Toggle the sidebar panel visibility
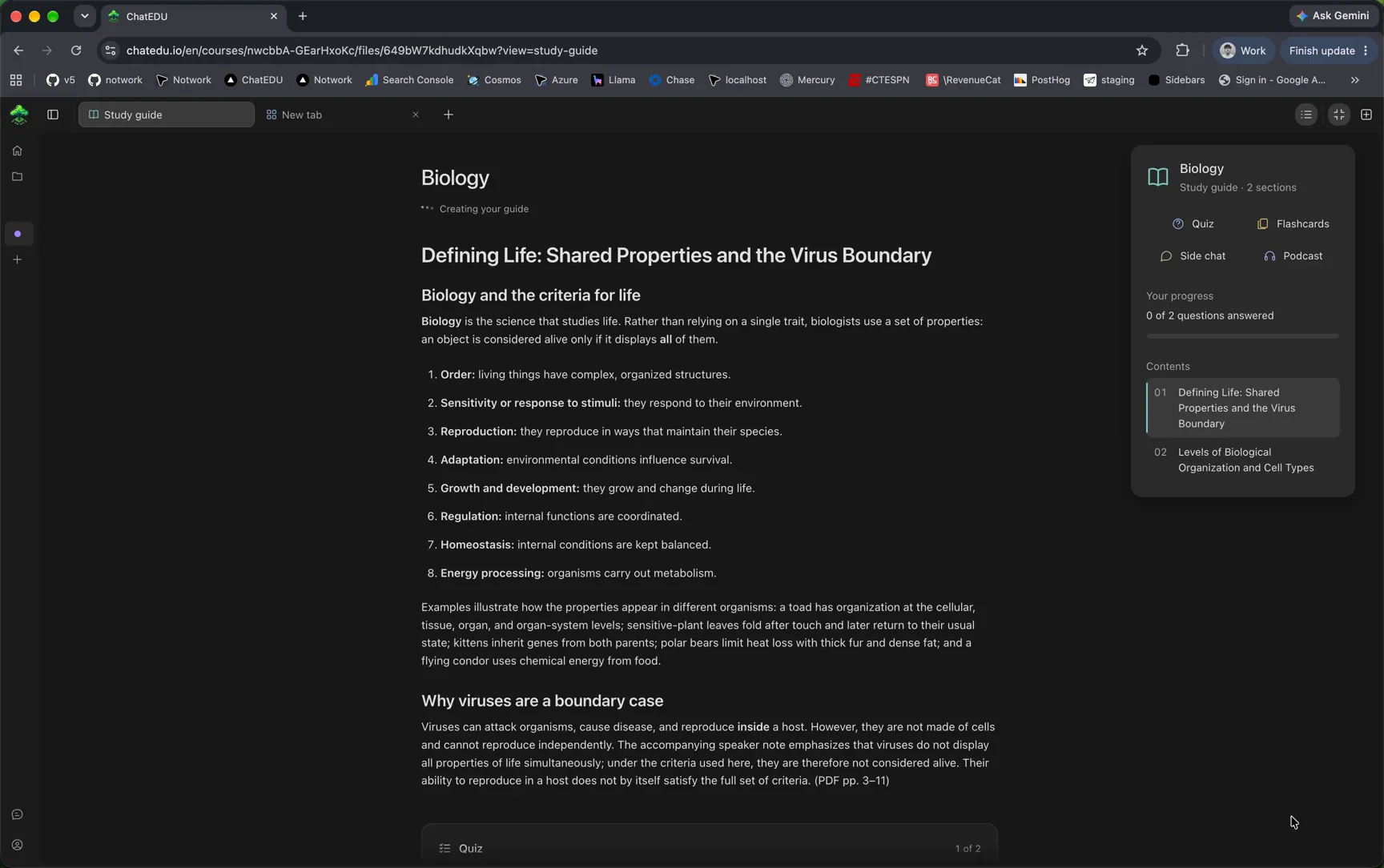Image resolution: width=1384 pixels, height=868 pixels. click(x=53, y=115)
